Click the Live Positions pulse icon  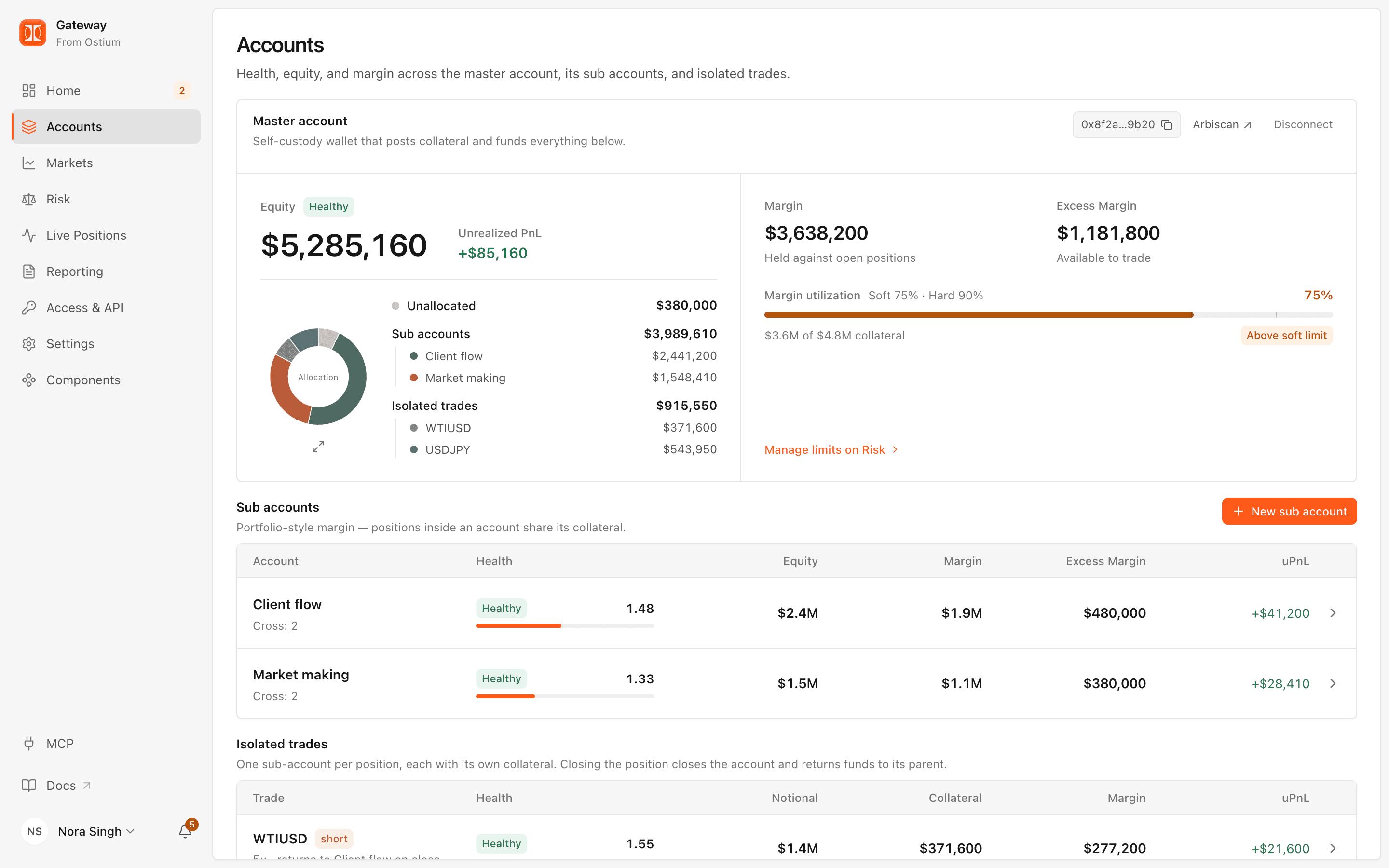pos(29,235)
